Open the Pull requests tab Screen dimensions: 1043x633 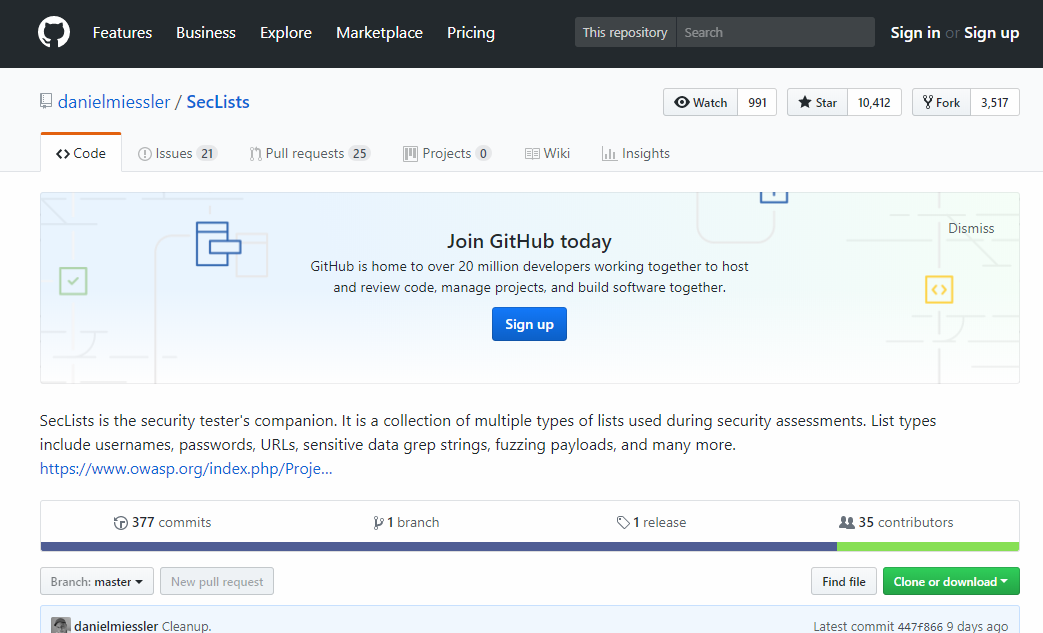click(x=310, y=153)
